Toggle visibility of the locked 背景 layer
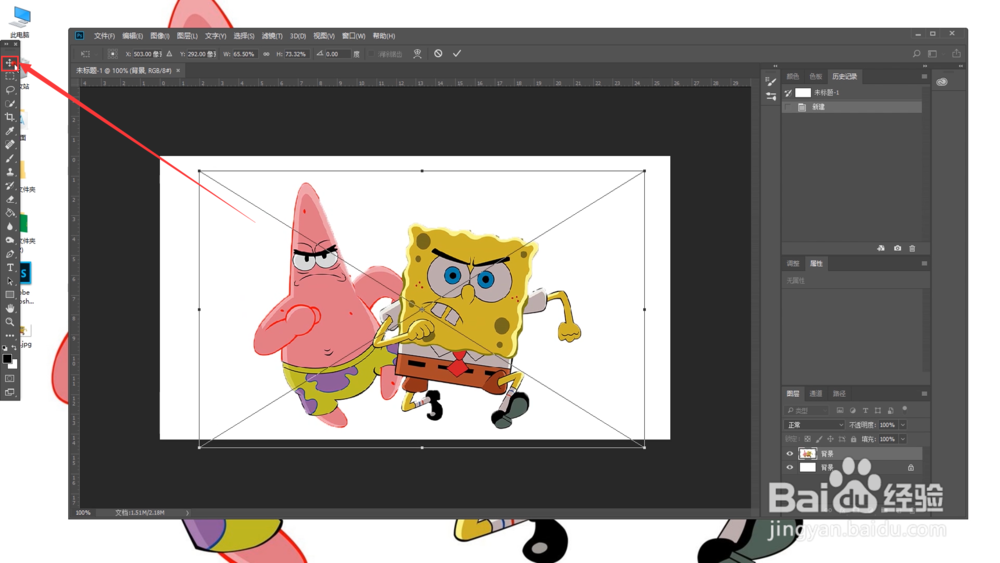Viewport: 1000px width, 563px height. [790, 467]
